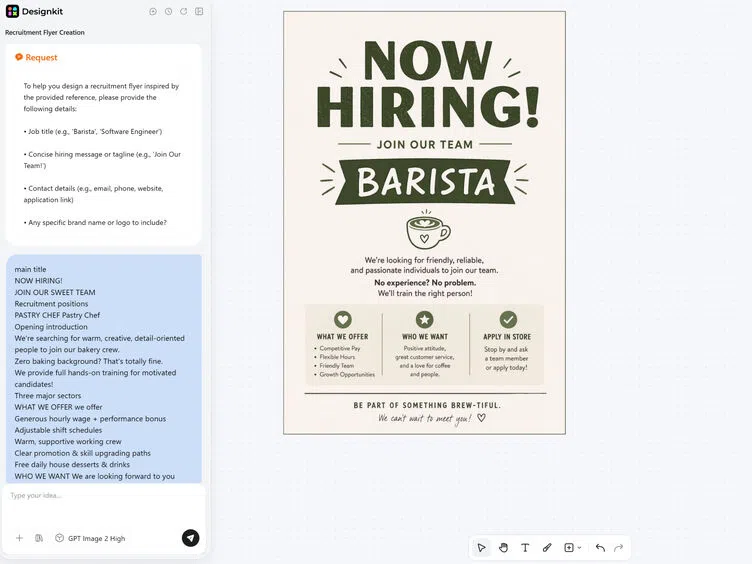
Task: Select the Text tool
Action: 525,548
